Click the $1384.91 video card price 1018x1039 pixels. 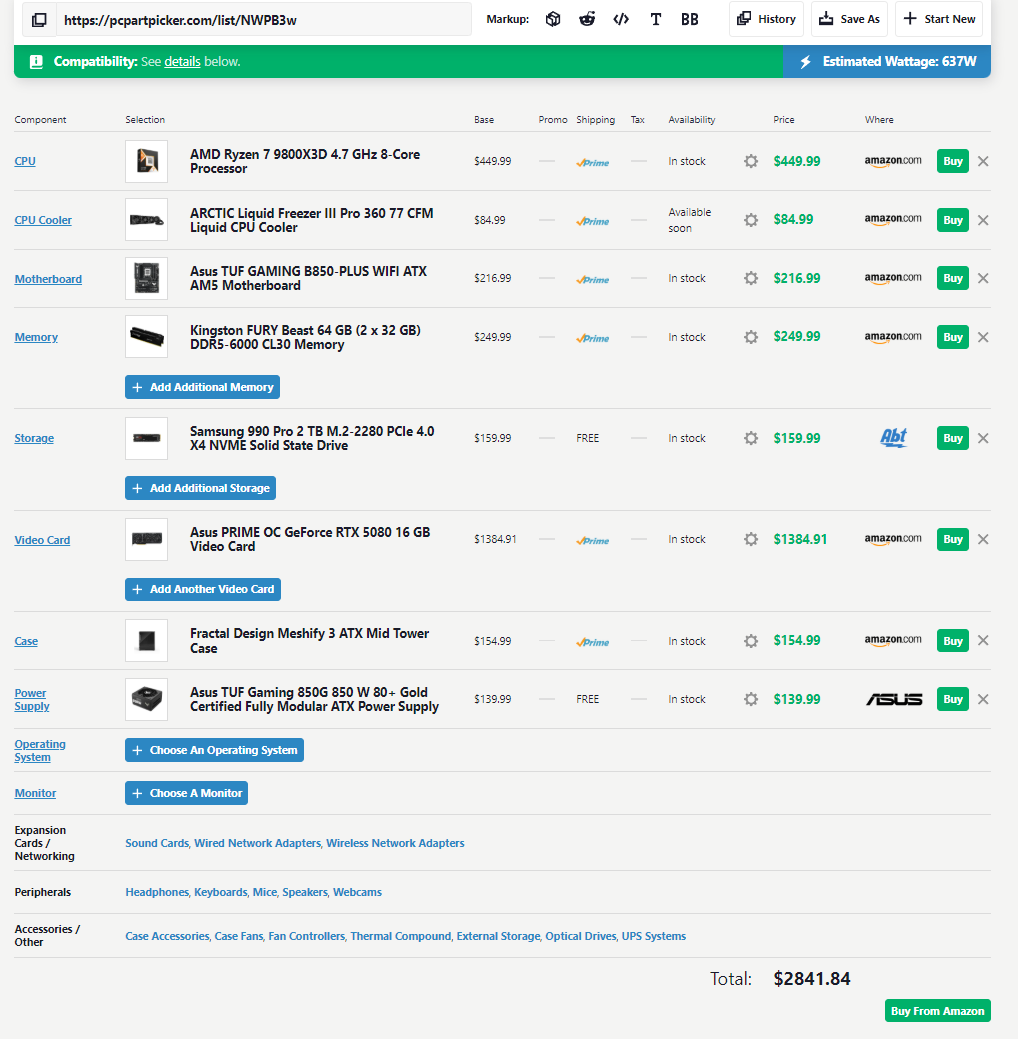pos(800,539)
